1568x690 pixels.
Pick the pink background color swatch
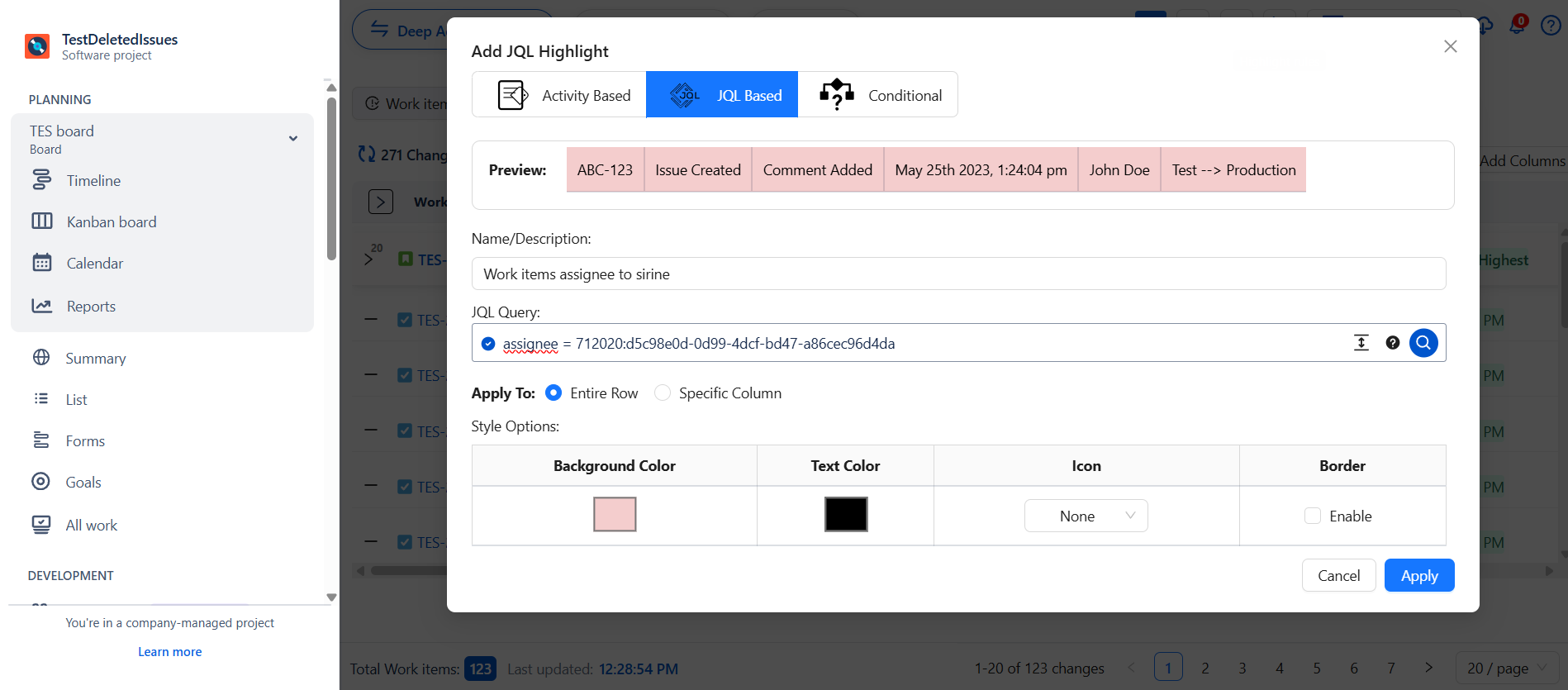click(x=614, y=515)
